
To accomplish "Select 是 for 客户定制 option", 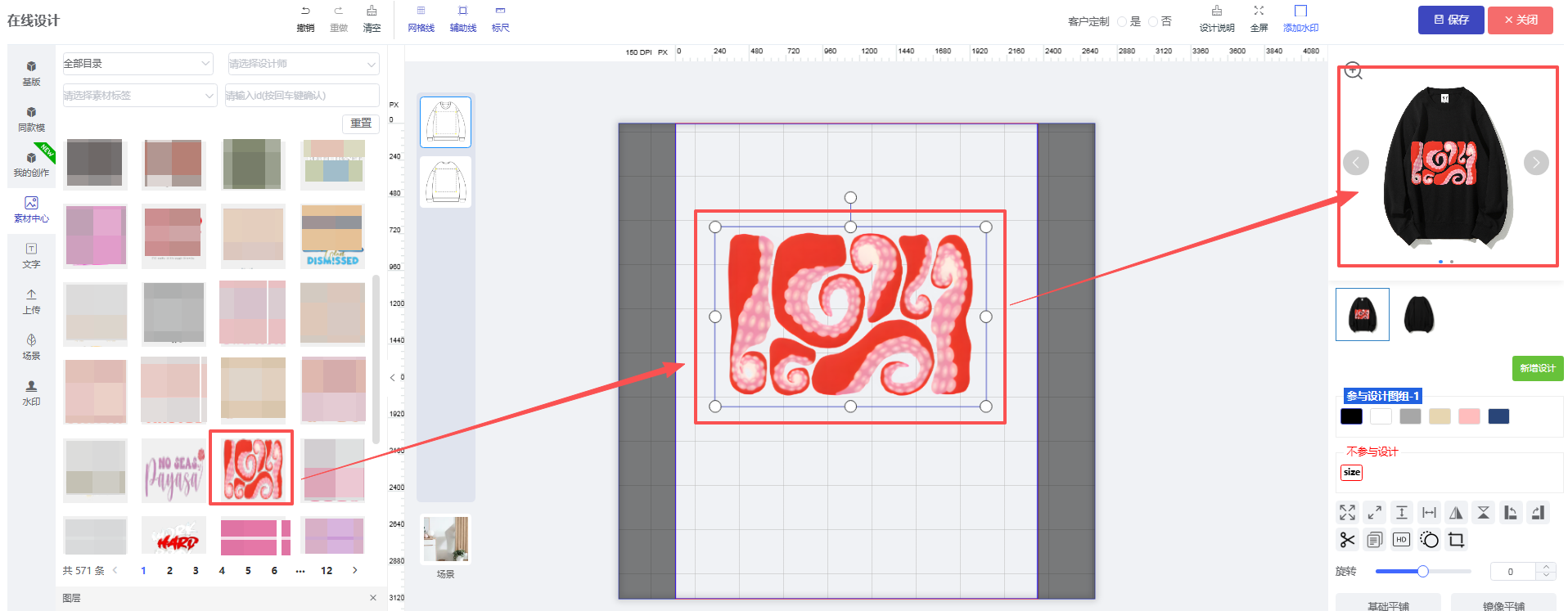I will pos(1122,22).
